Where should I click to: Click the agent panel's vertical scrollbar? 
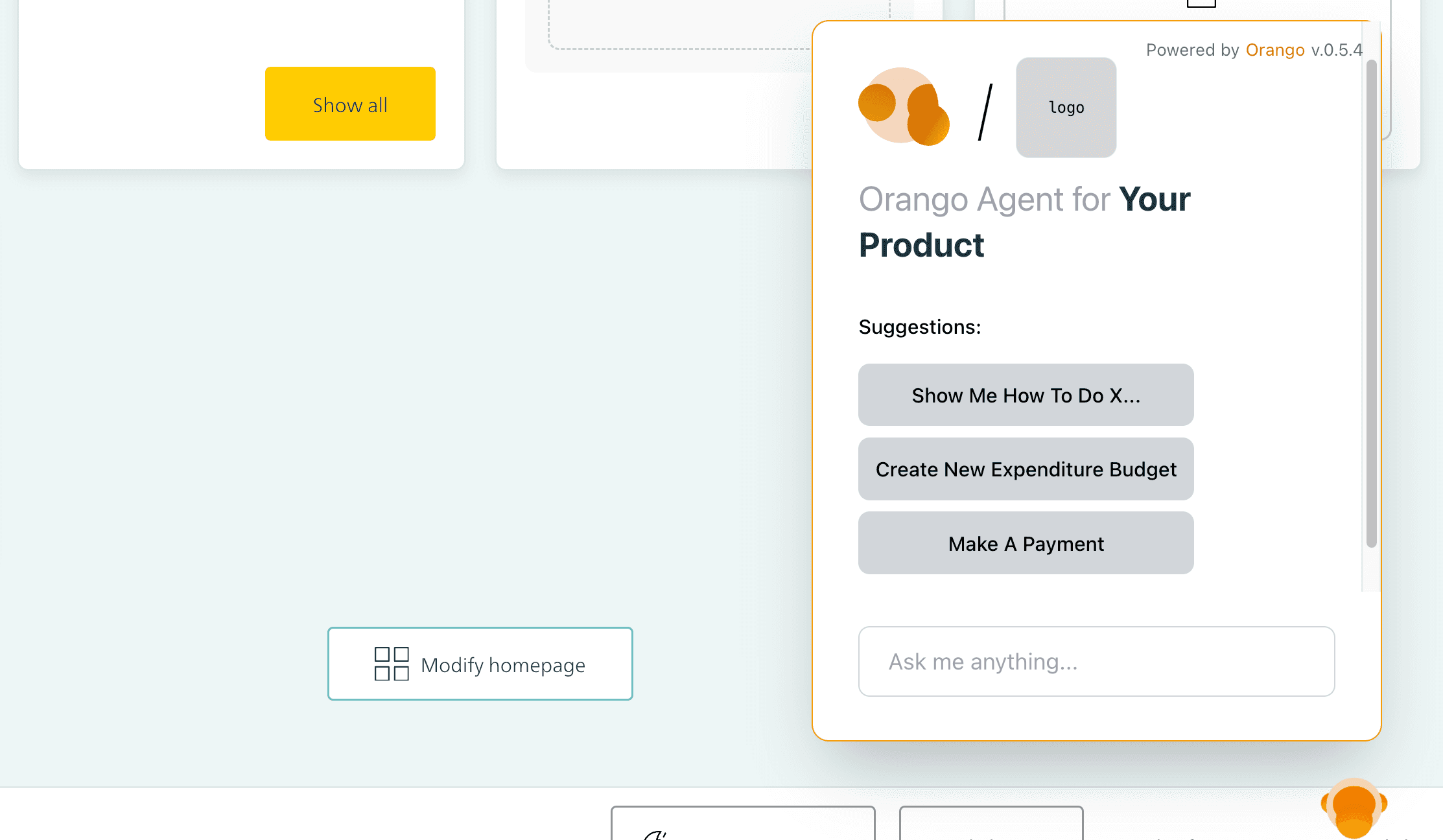1371,305
